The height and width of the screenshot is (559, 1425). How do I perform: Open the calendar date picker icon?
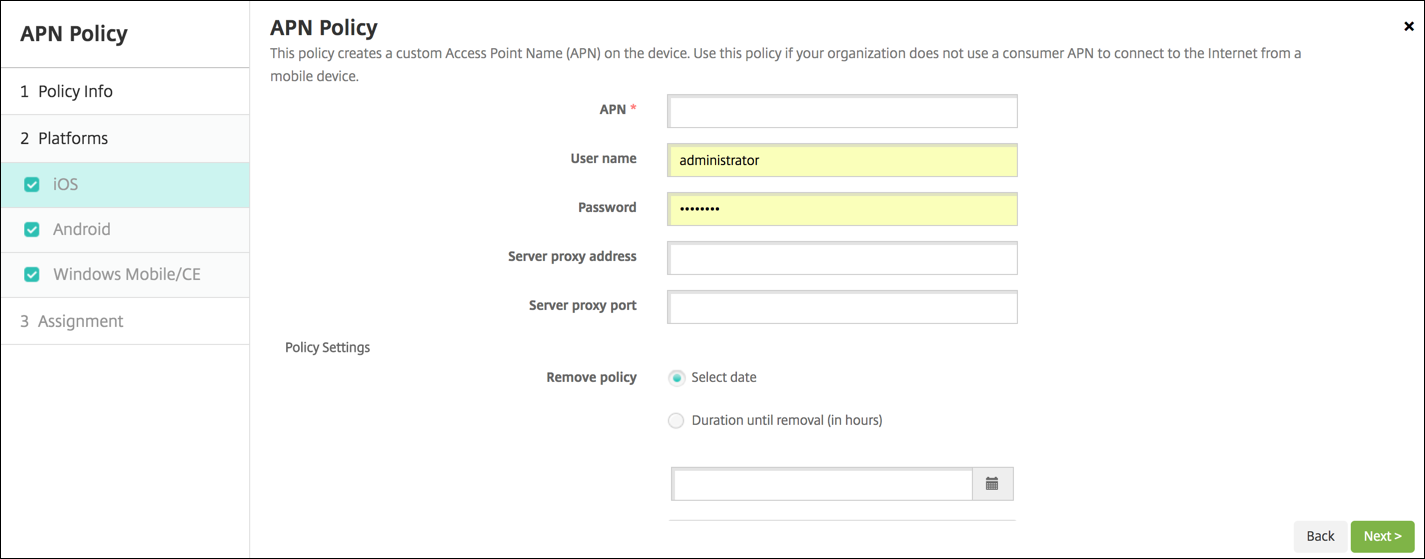pos(992,484)
